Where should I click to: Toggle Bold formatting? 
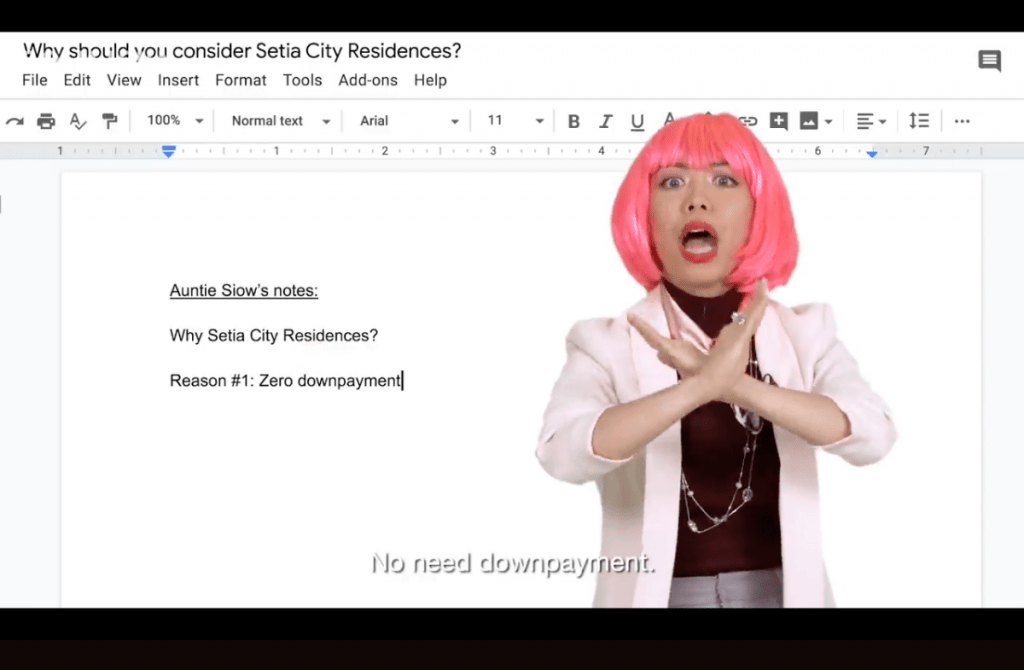point(574,121)
